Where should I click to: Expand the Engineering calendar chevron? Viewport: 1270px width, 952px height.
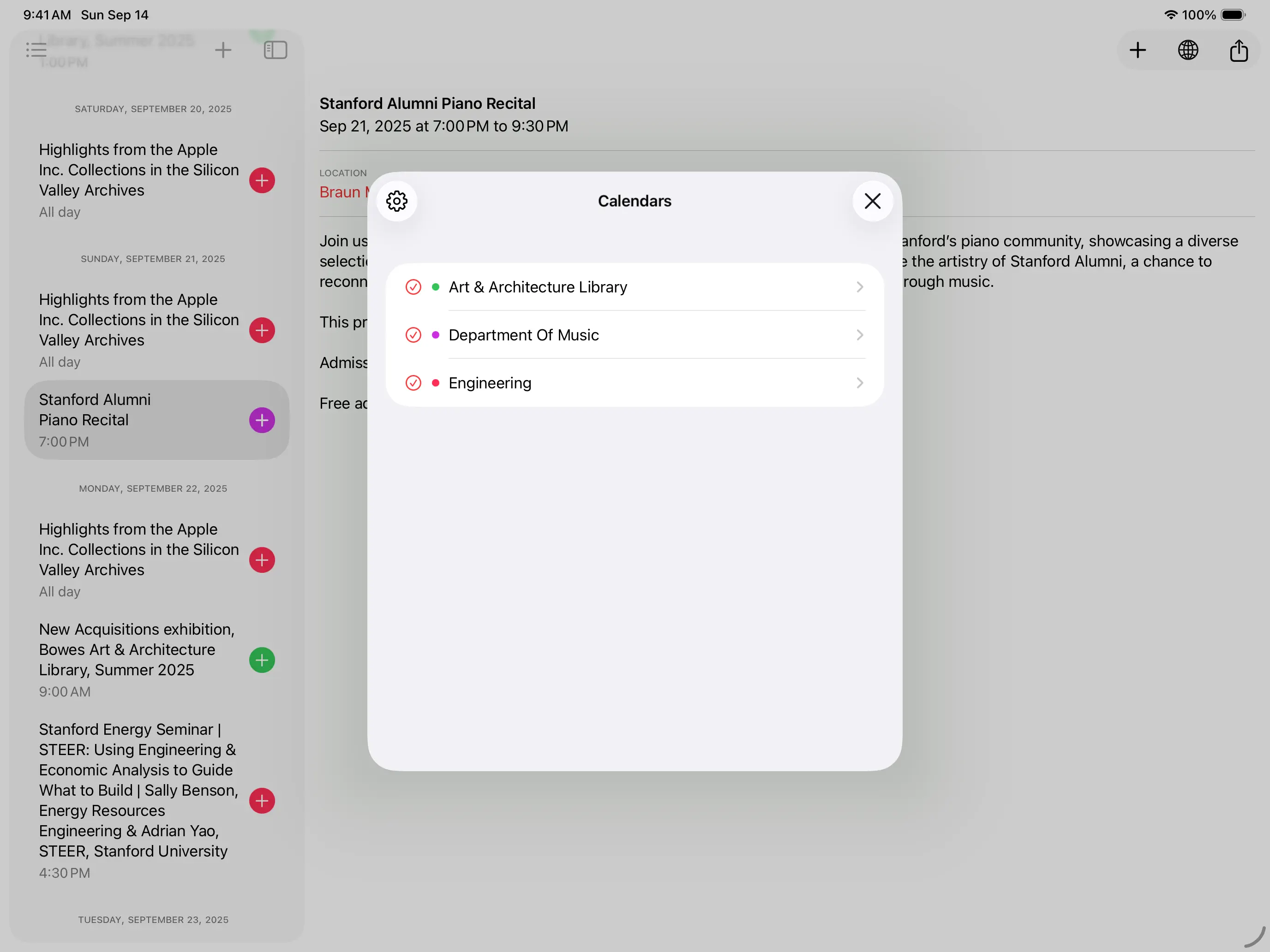[859, 383]
